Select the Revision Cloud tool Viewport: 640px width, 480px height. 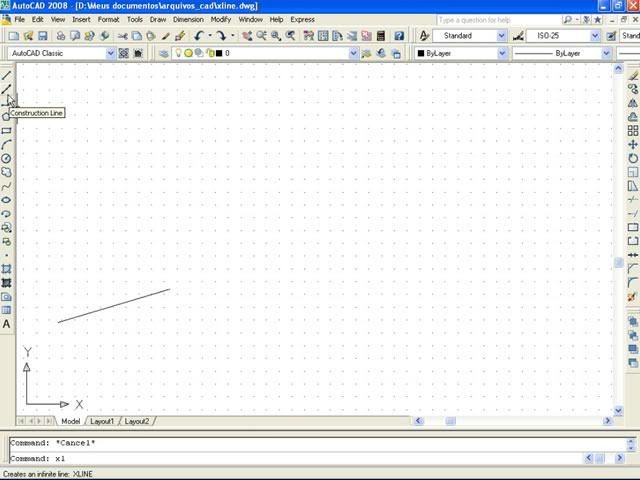7,173
